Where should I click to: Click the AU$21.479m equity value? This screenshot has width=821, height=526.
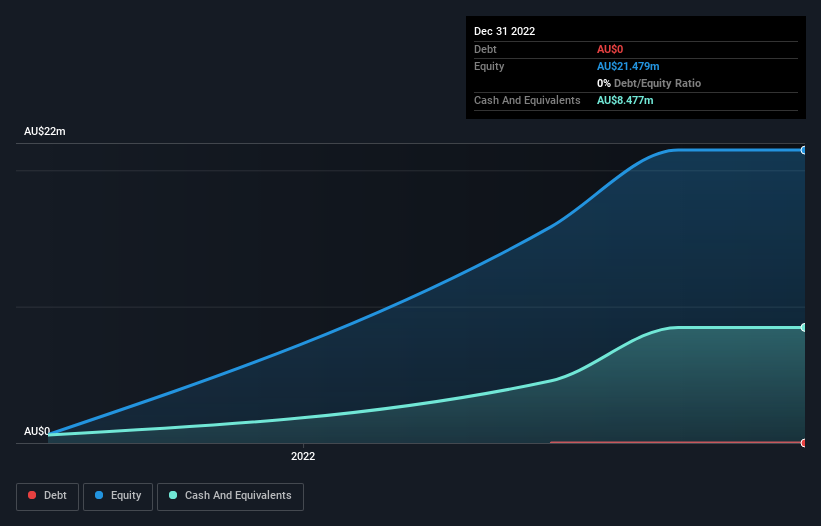pyautogui.click(x=628, y=66)
